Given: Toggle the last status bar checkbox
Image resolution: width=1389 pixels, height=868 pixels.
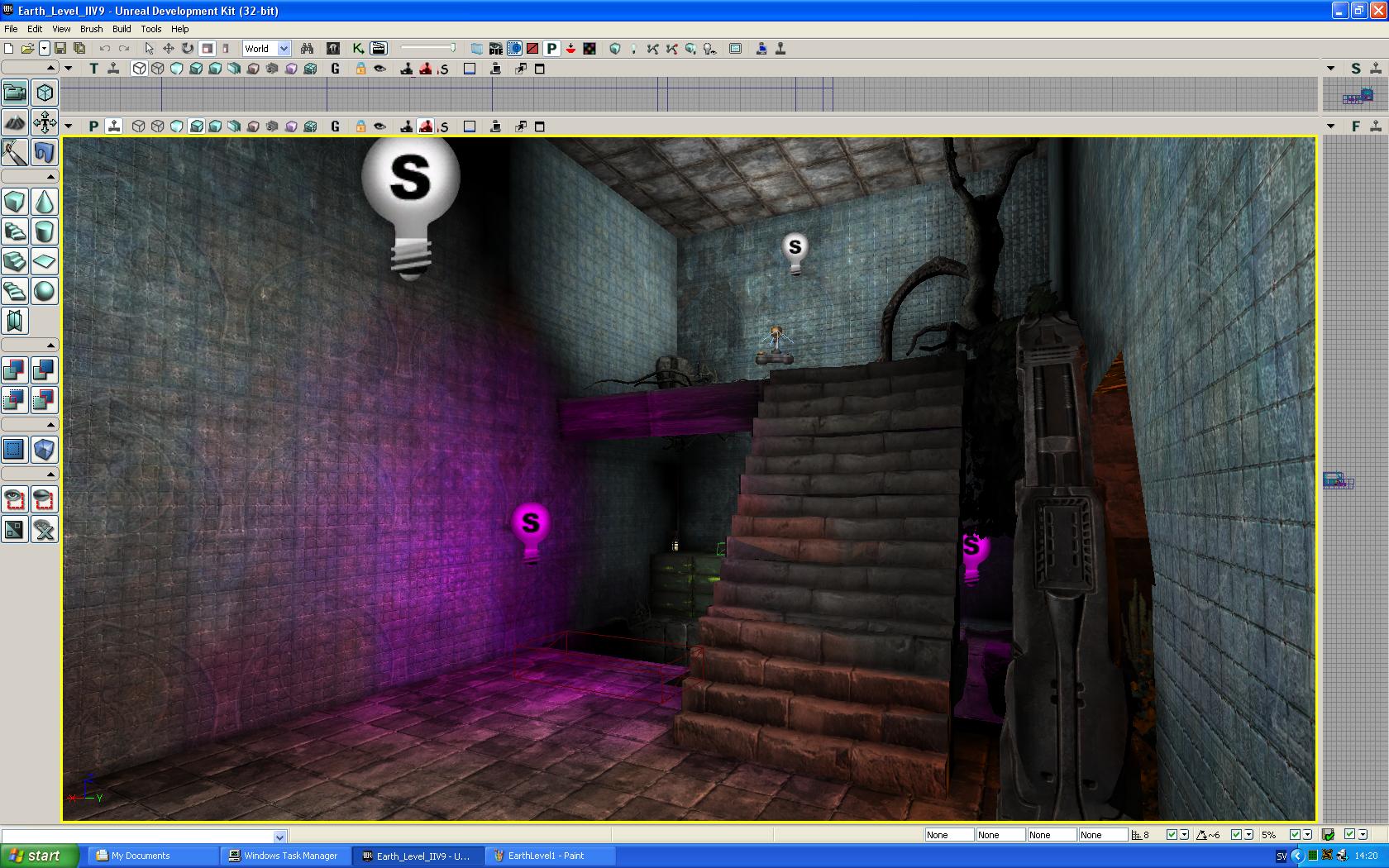Looking at the screenshot, I should 1349,835.
